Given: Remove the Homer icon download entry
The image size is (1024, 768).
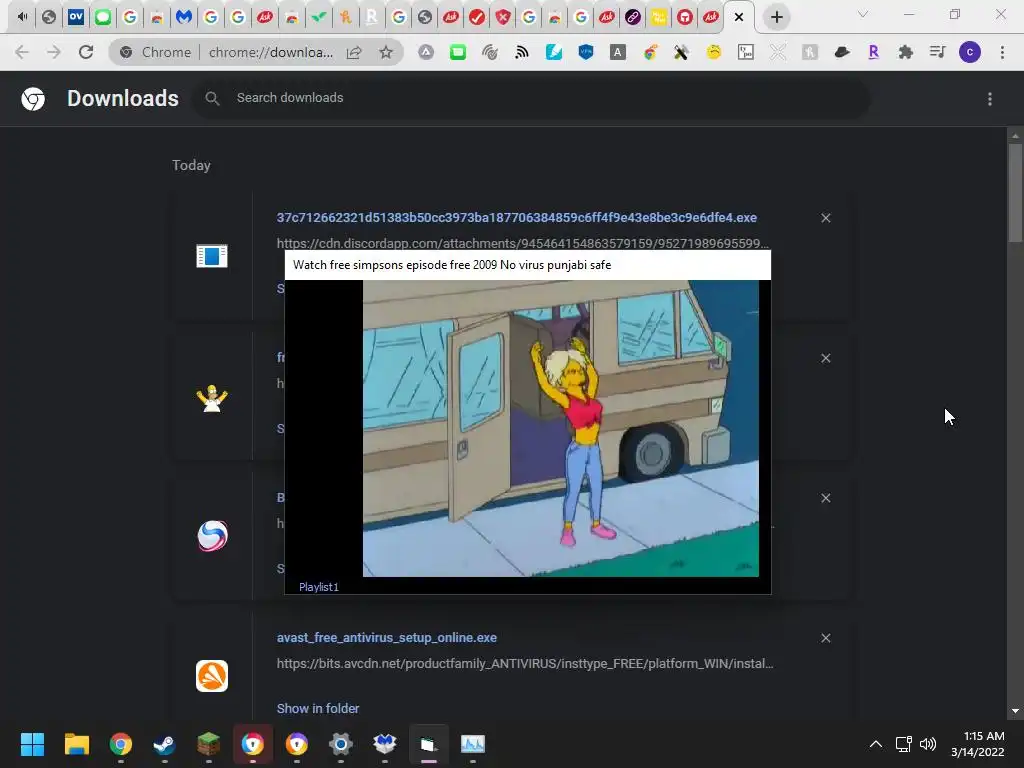Looking at the screenshot, I should (825, 359).
